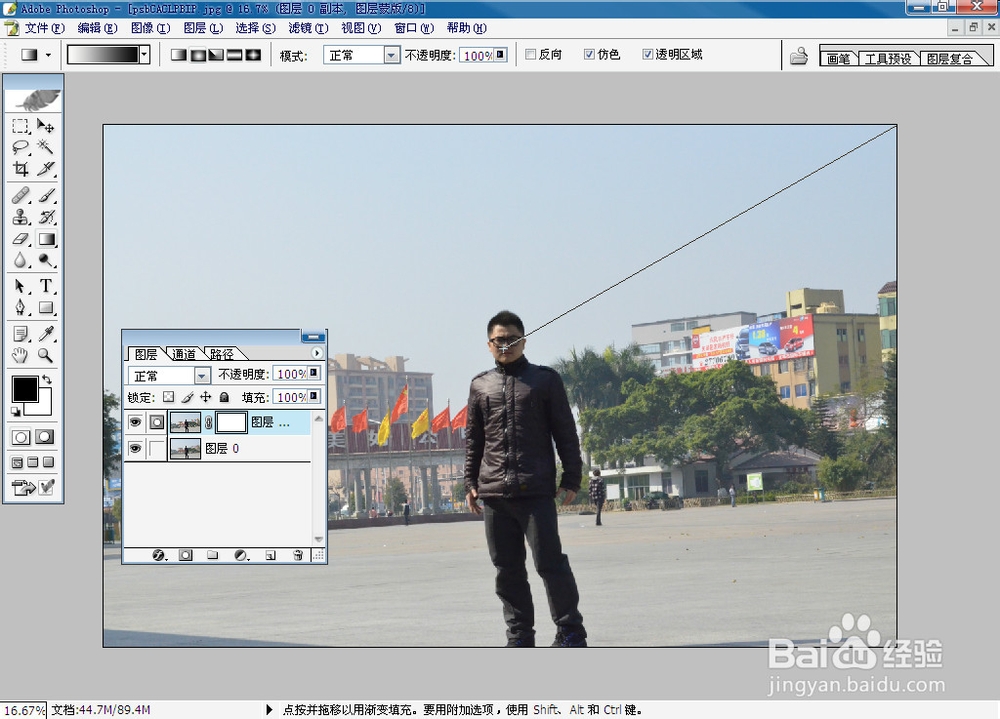Open the layer fill slider arrow
Screen dimensions: 1000x719
(314, 397)
